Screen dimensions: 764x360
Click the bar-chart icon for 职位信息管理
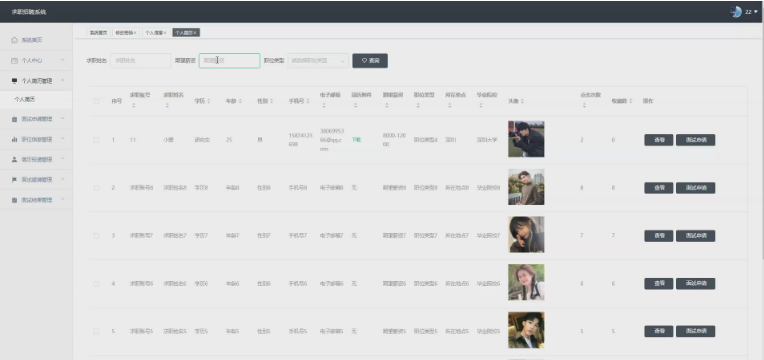pyautogui.click(x=14, y=139)
